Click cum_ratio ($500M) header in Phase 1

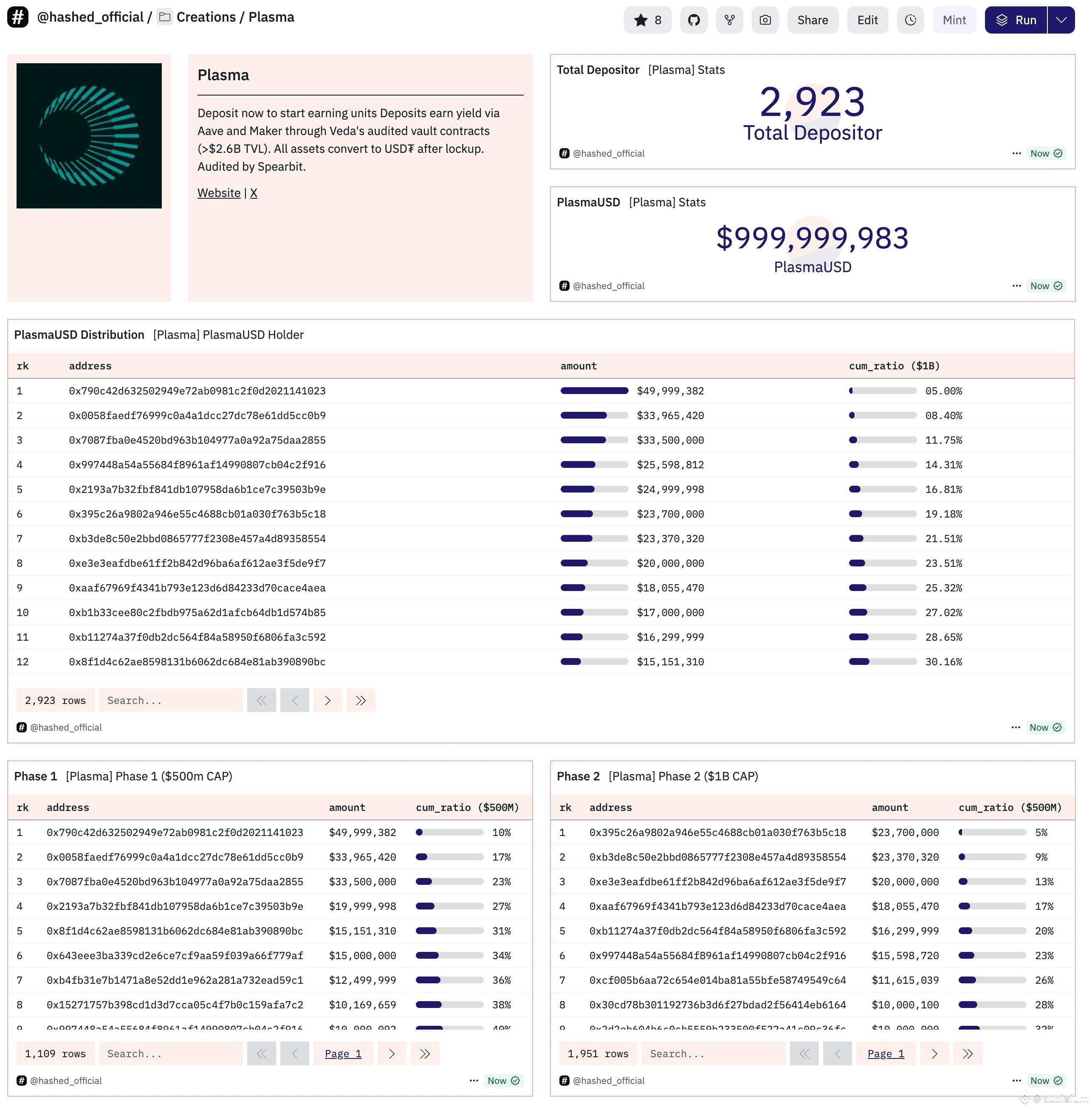[x=468, y=808]
